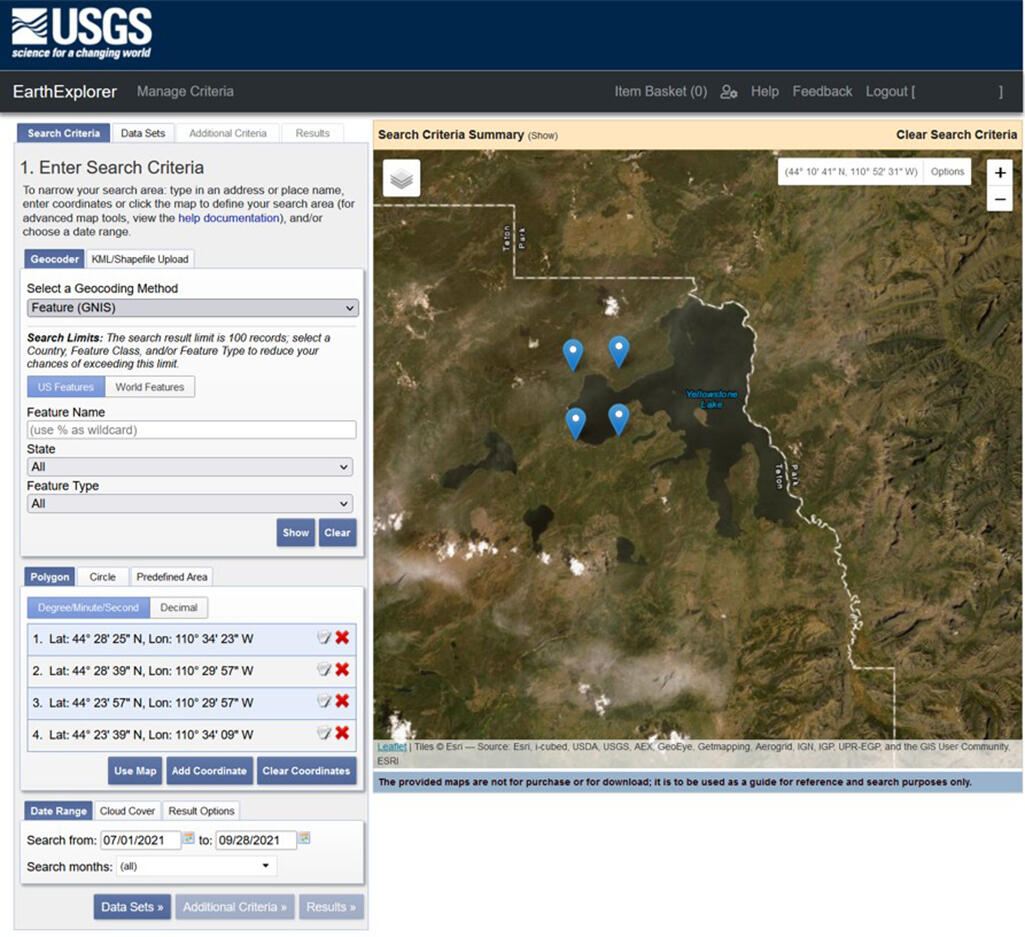Viewport: 1025px width, 937px height.
Task: Zoom out on the map
Action: click(1000, 199)
